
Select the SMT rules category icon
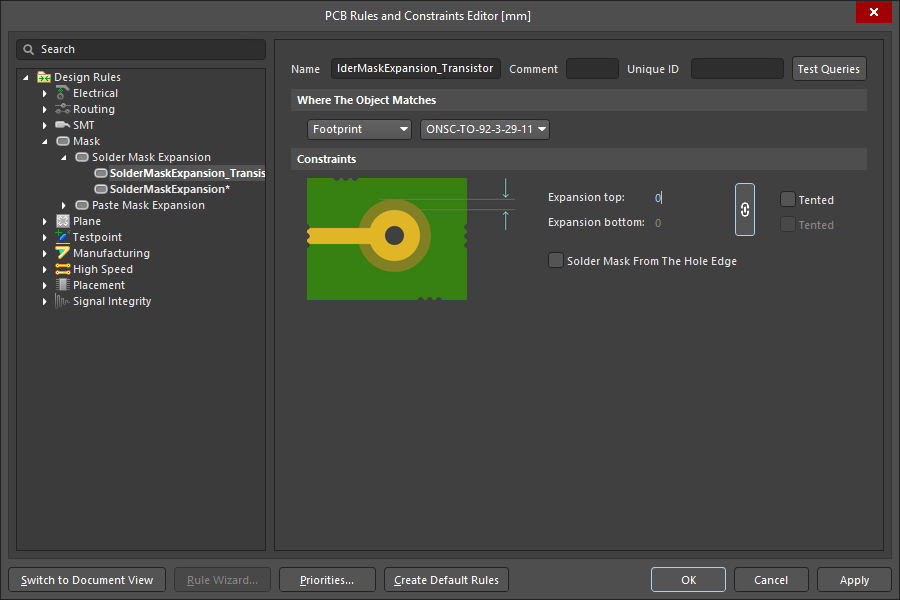point(61,125)
